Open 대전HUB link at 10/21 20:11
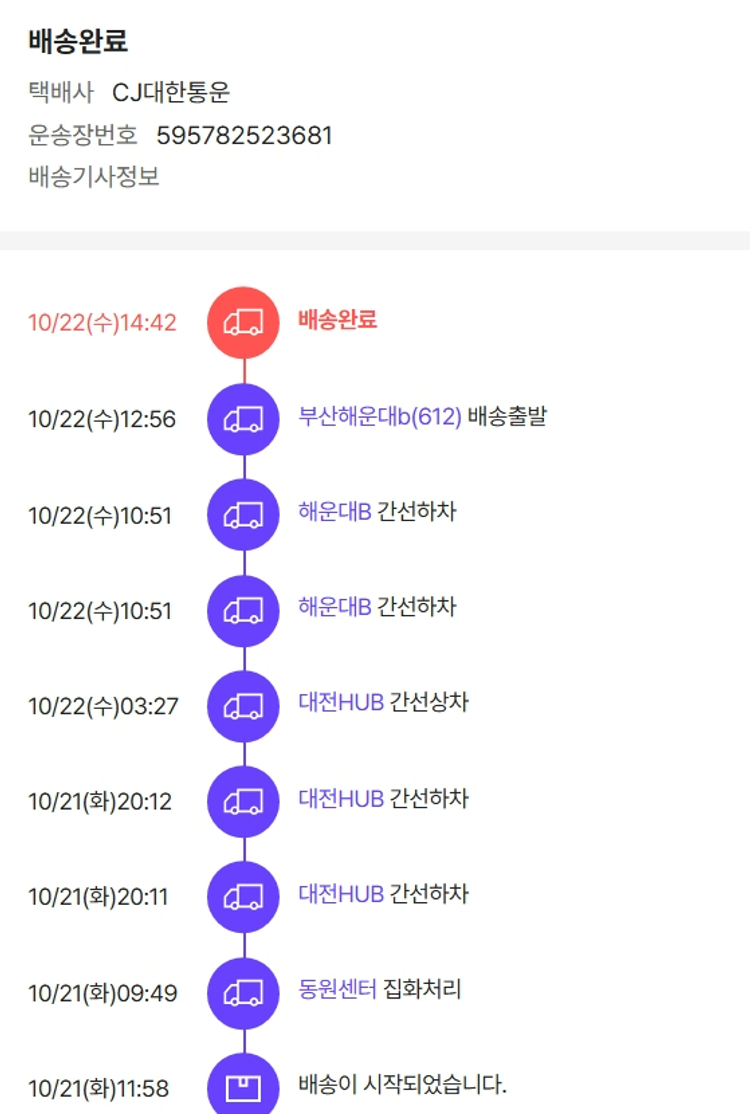The image size is (750, 1114). [x=341, y=893]
